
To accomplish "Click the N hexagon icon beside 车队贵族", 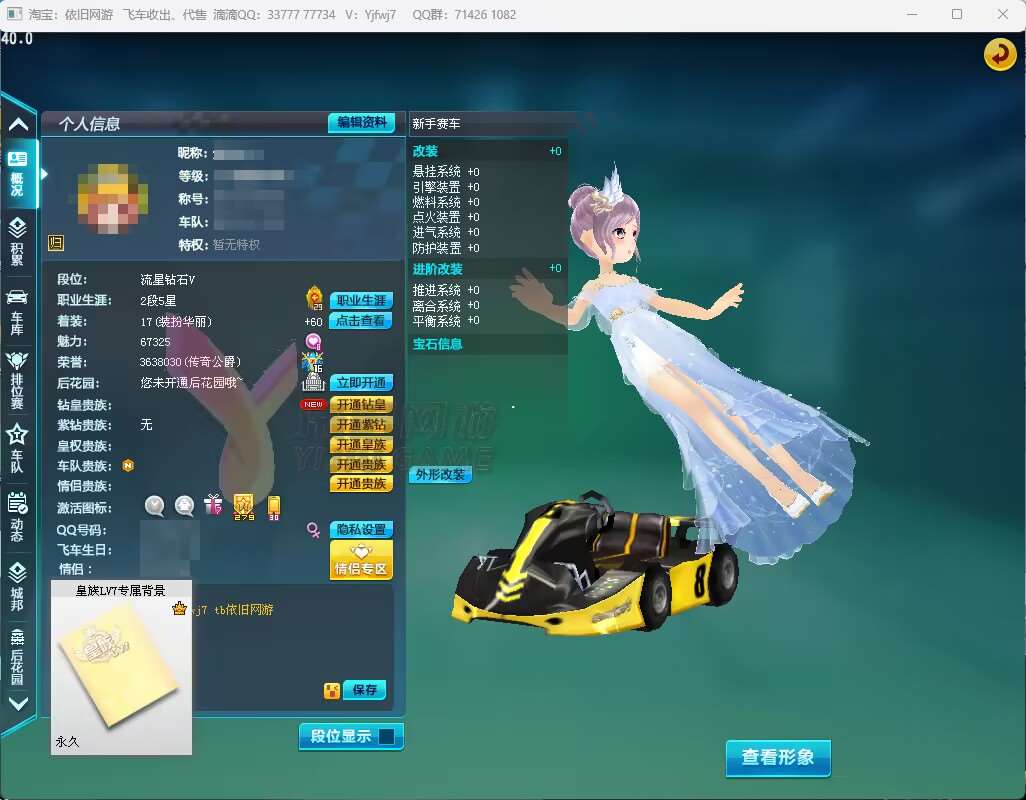I will (x=128, y=465).
